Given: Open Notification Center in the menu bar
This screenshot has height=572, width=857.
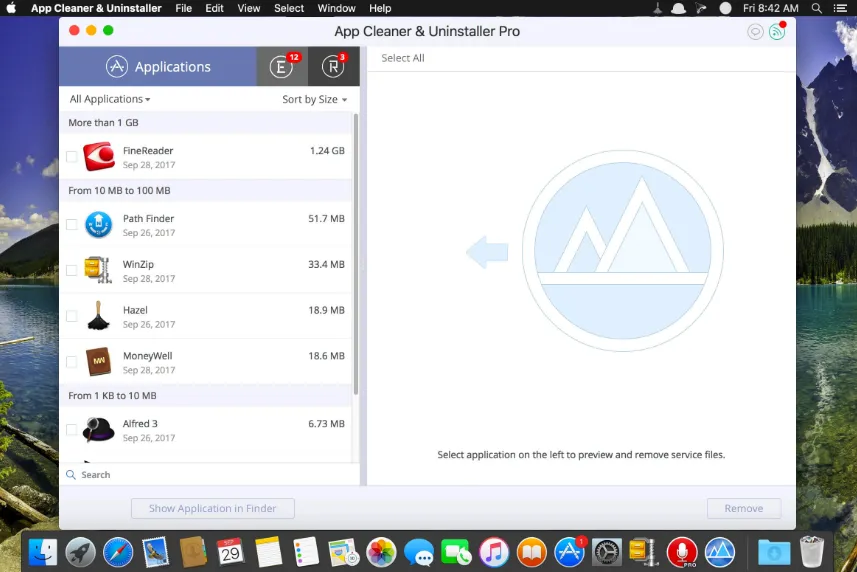Looking at the screenshot, I should tap(840, 8).
